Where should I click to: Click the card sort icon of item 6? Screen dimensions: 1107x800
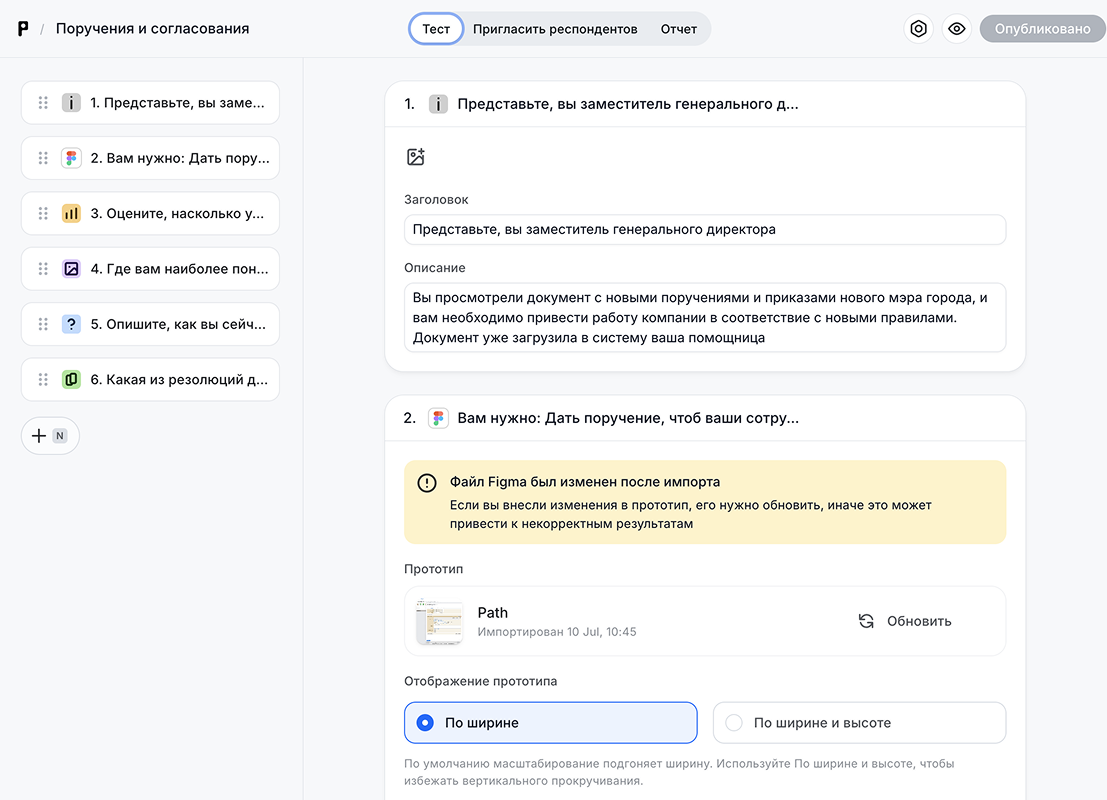pos(71,380)
